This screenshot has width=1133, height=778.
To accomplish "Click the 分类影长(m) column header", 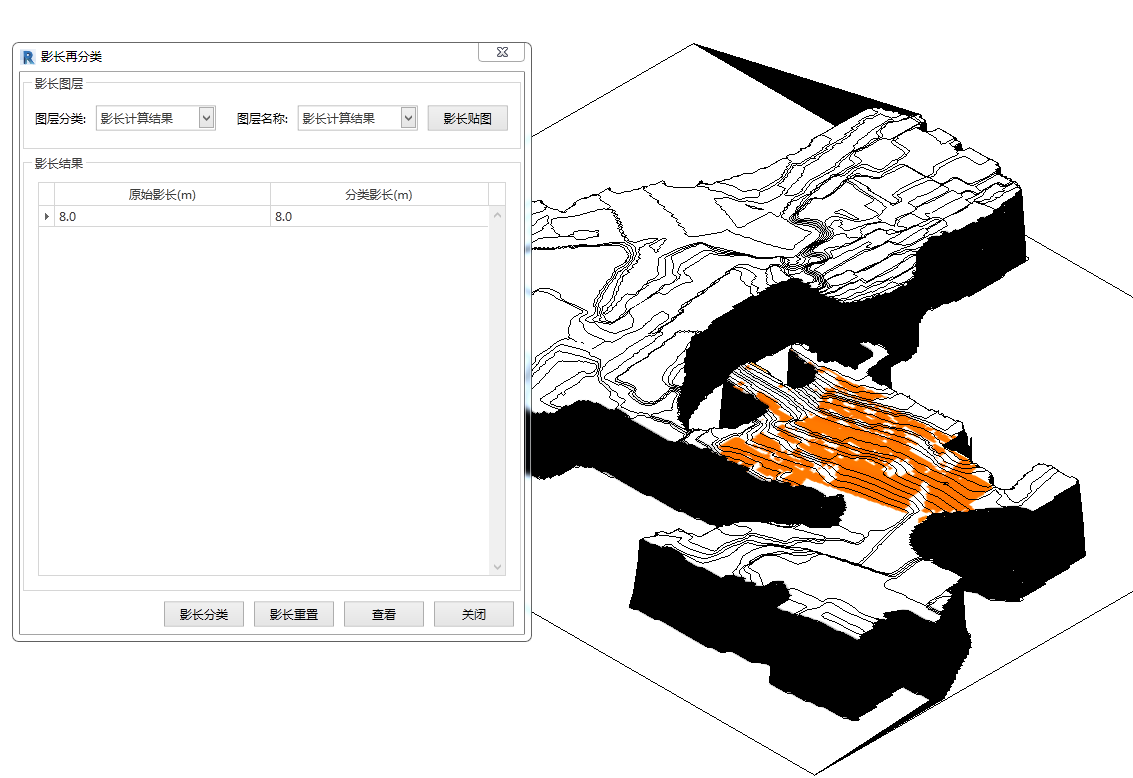I will click(379, 195).
